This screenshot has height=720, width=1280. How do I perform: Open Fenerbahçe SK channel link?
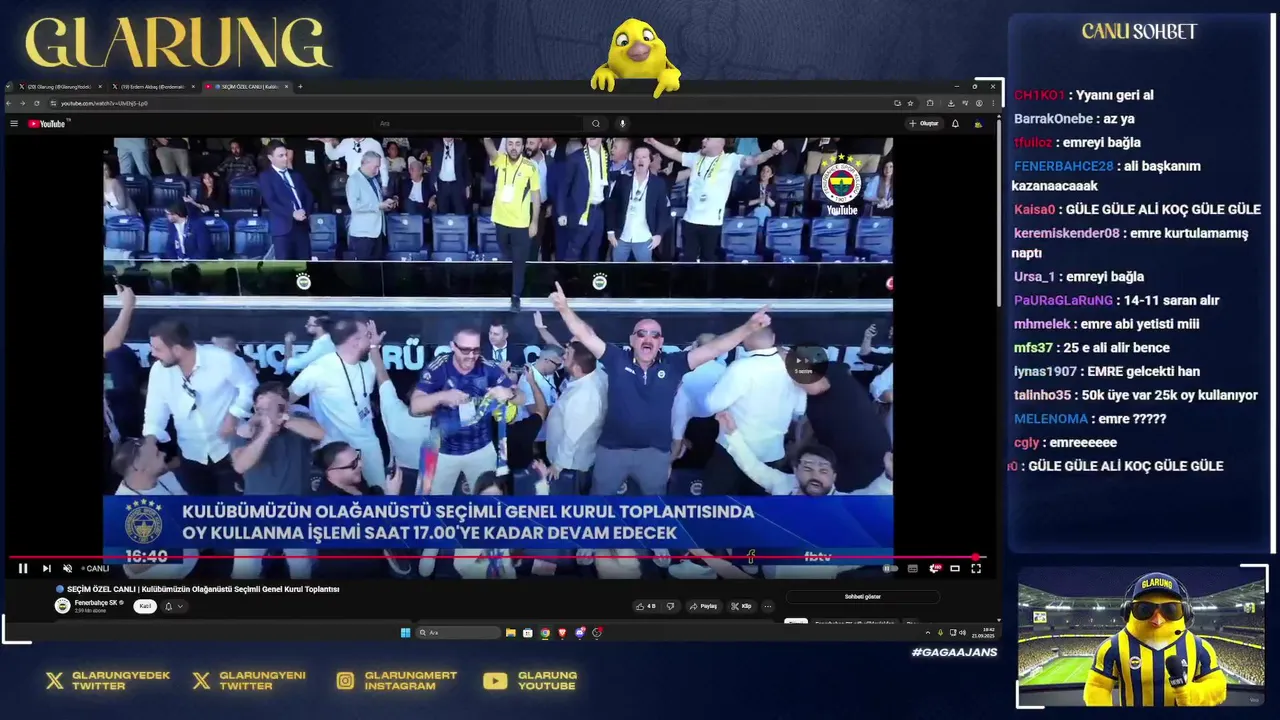(x=96, y=603)
